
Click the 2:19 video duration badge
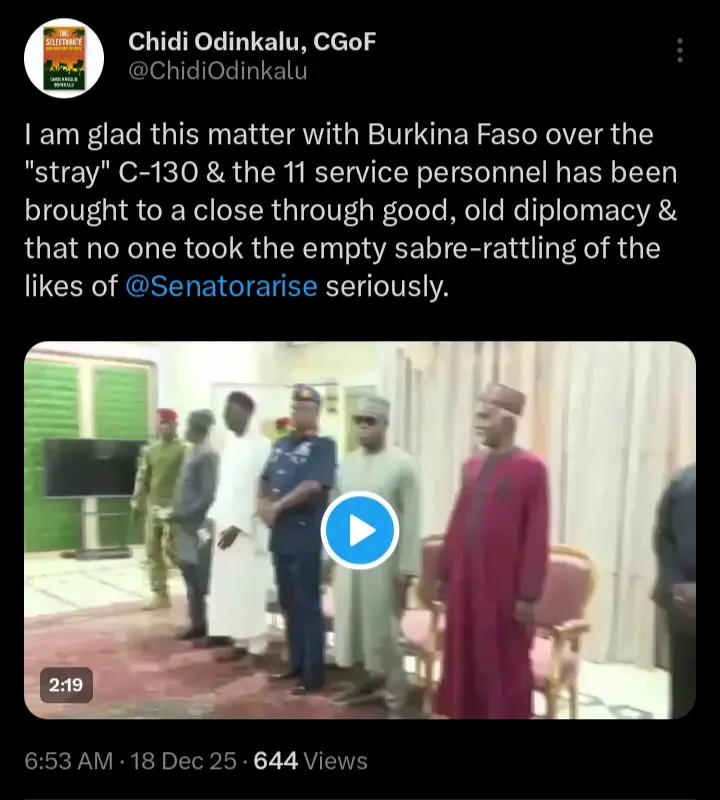point(66,685)
